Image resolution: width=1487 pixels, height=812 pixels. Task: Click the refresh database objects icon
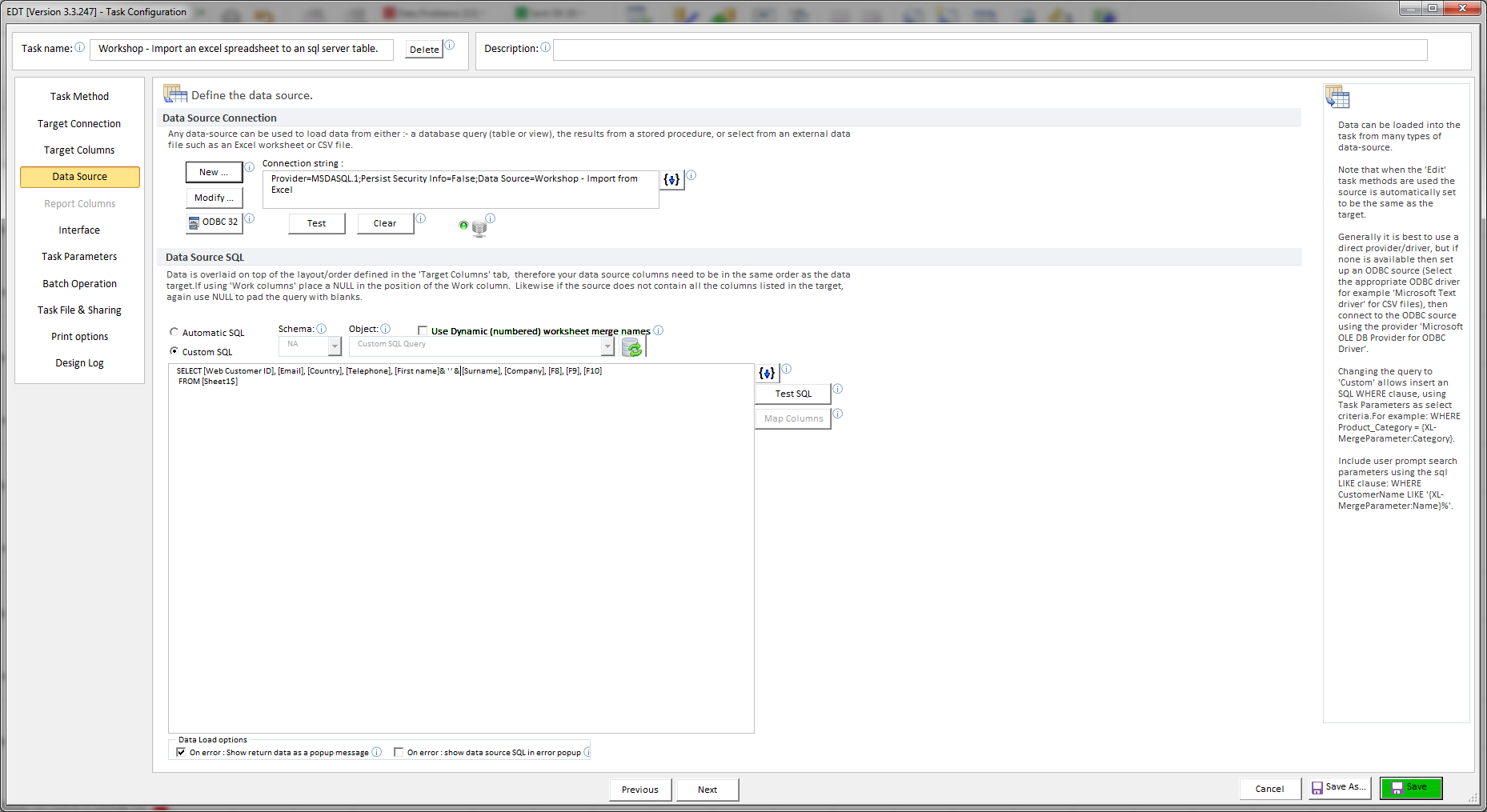631,347
